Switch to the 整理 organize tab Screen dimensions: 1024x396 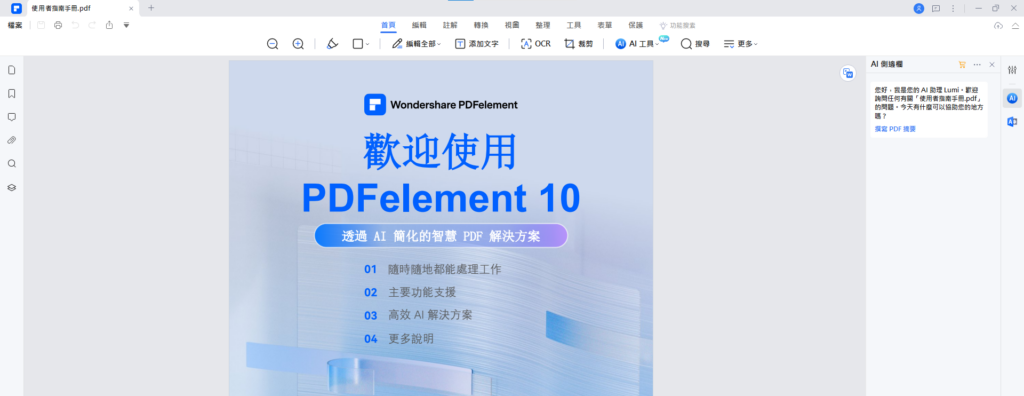543,25
